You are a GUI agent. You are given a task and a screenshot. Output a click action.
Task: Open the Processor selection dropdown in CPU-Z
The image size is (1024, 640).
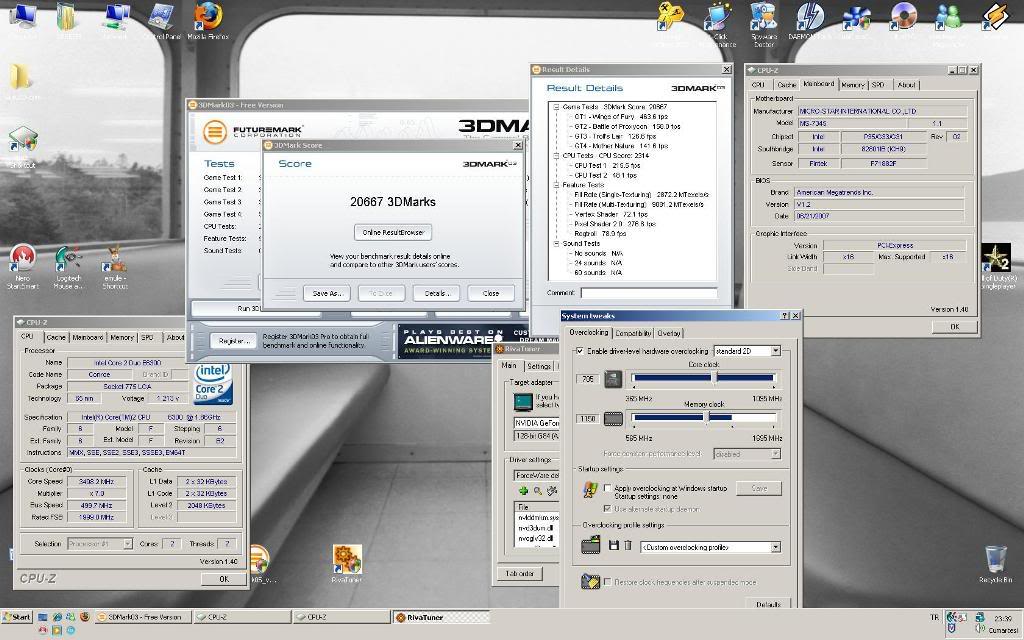(127, 543)
